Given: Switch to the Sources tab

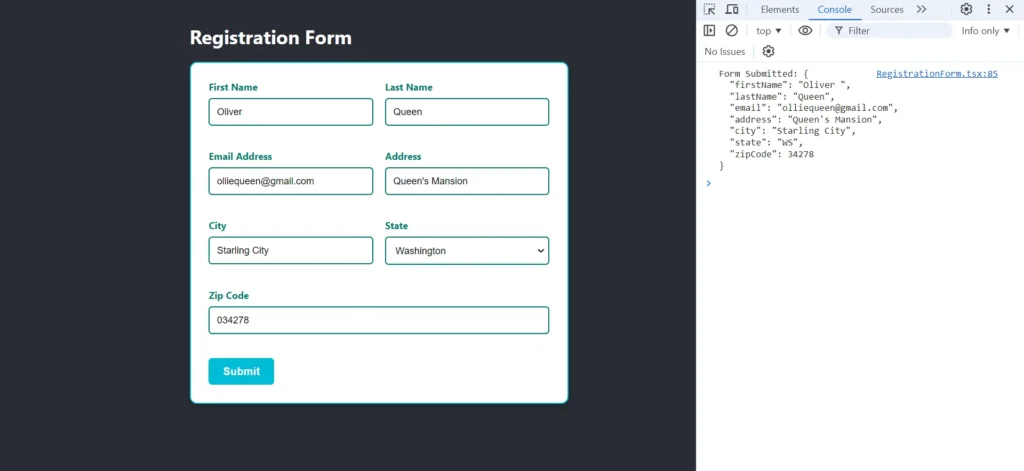Looking at the screenshot, I should coord(887,9).
